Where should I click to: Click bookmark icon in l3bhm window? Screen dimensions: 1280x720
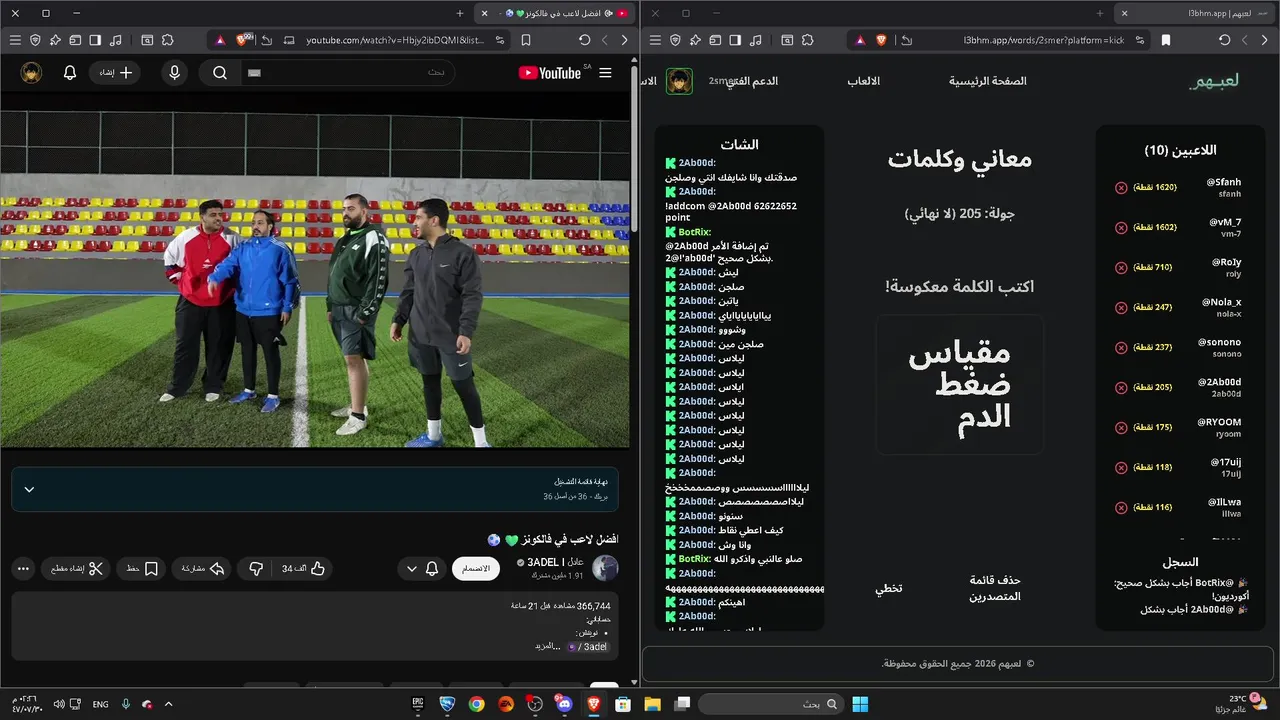[1166, 40]
